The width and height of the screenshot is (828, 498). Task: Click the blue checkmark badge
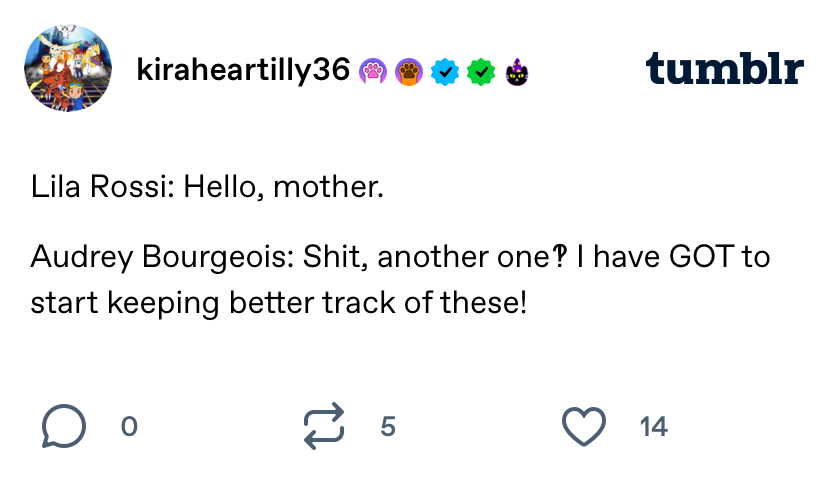pos(445,72)
